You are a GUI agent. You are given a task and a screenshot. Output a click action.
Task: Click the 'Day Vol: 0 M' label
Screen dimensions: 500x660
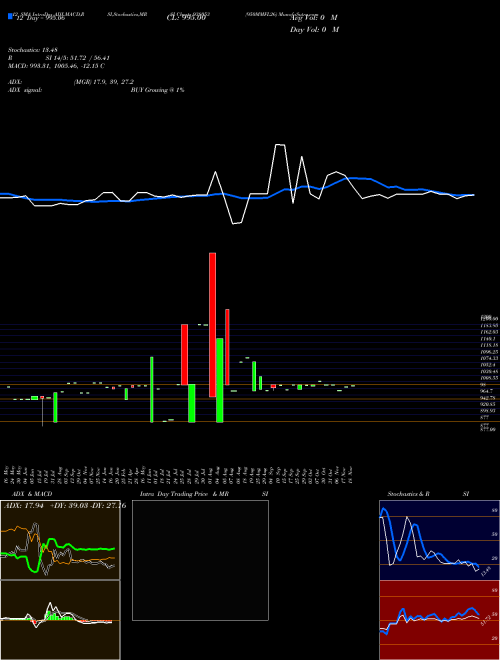tap(314, 30)
